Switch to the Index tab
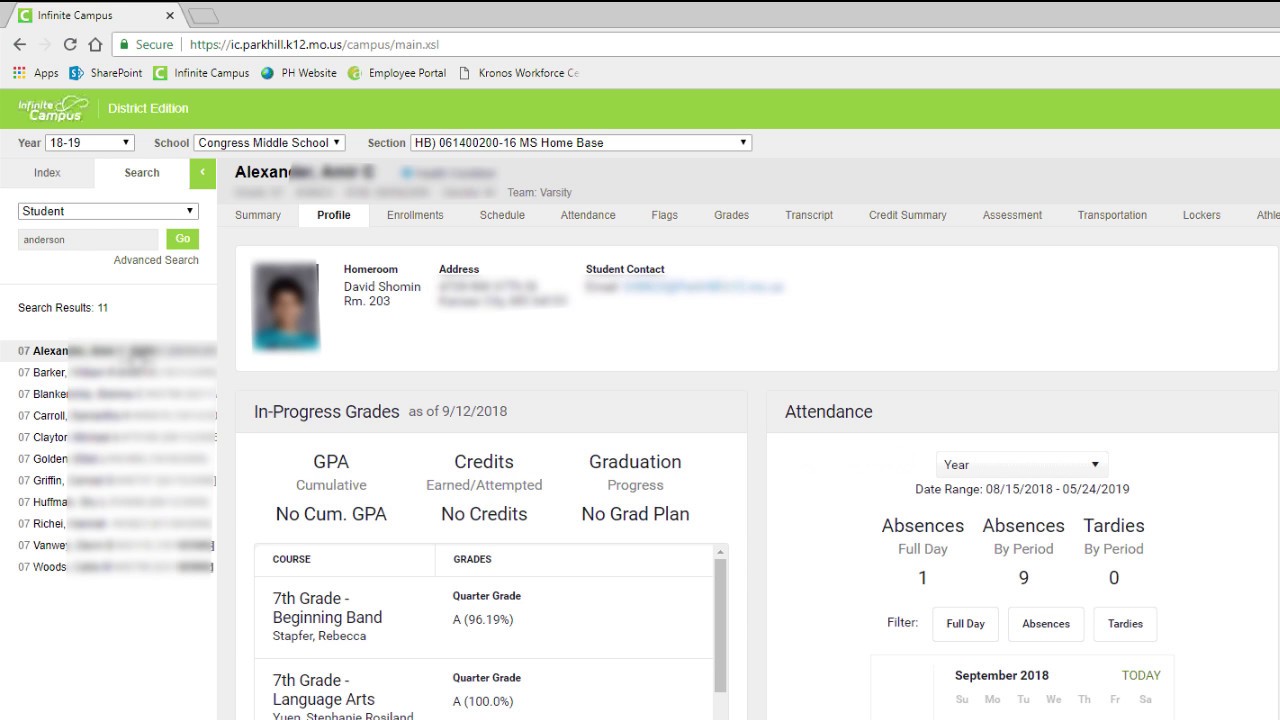Screen dimensions: 1280x720 [47, 173]
